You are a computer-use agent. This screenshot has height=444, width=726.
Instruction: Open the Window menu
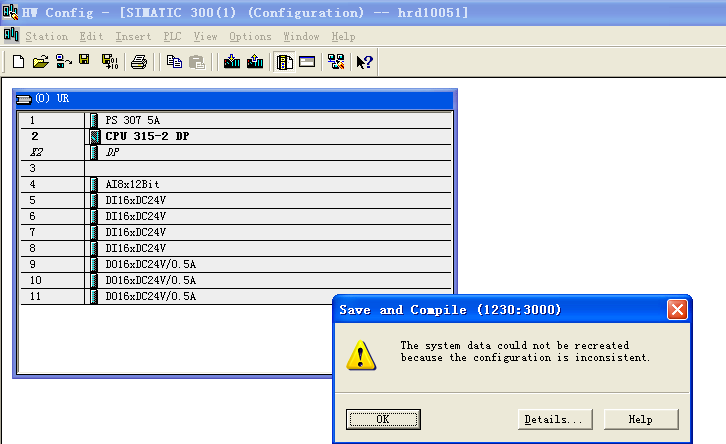click(x=301, y=37)
